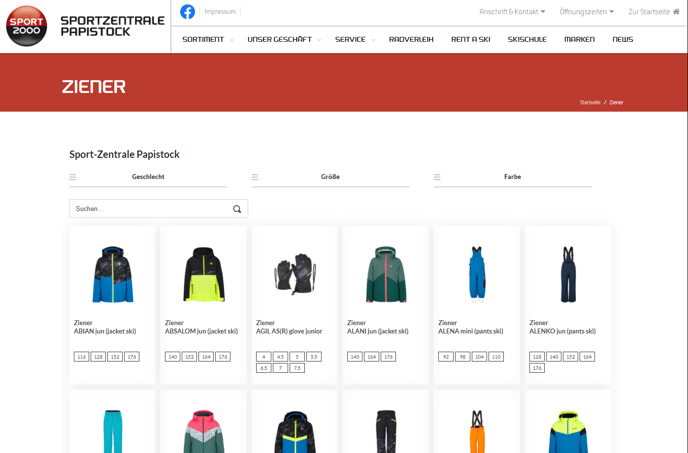This screenshot has width=688, height=453.
Task: Open the Sortiment menu
Action: point(203,40)
